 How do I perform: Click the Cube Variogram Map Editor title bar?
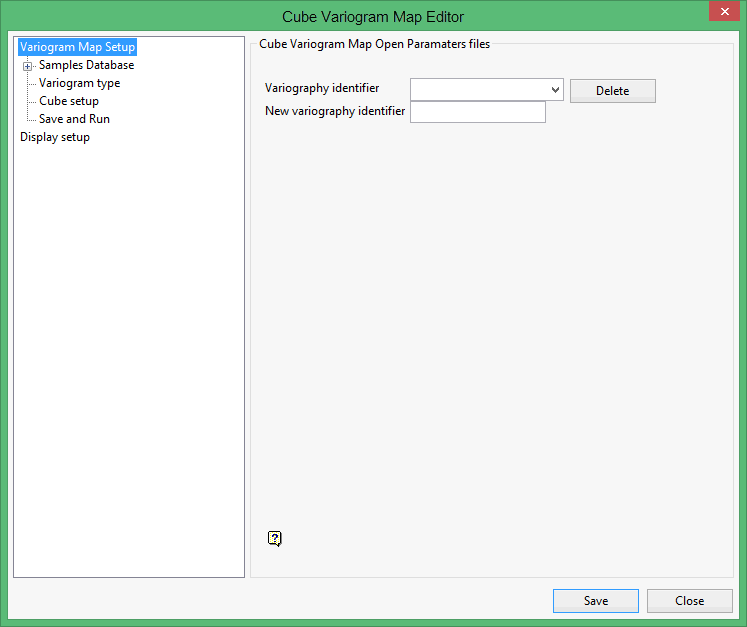[x=373, y=16]
